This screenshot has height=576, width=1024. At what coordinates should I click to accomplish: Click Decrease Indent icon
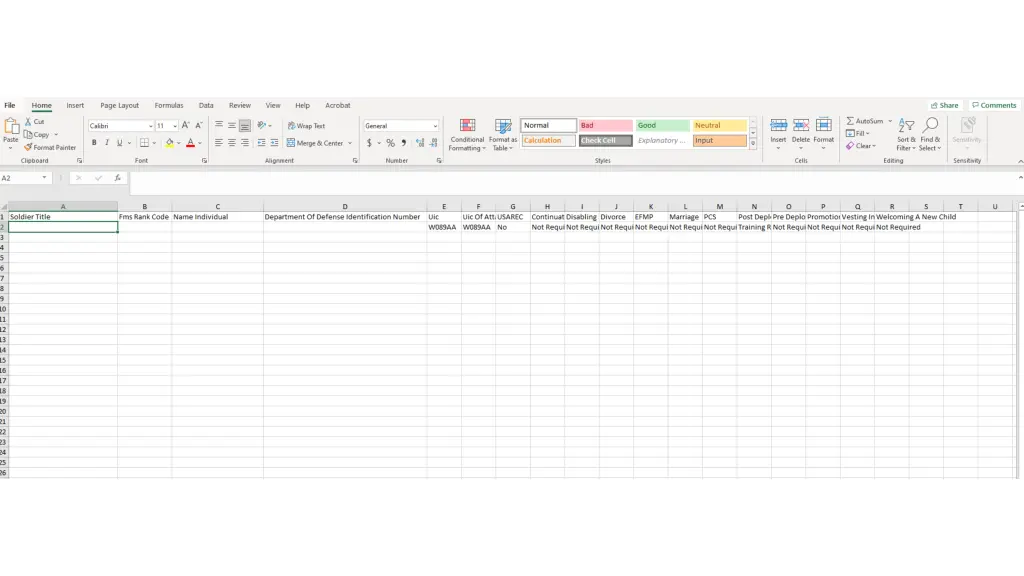261,143
